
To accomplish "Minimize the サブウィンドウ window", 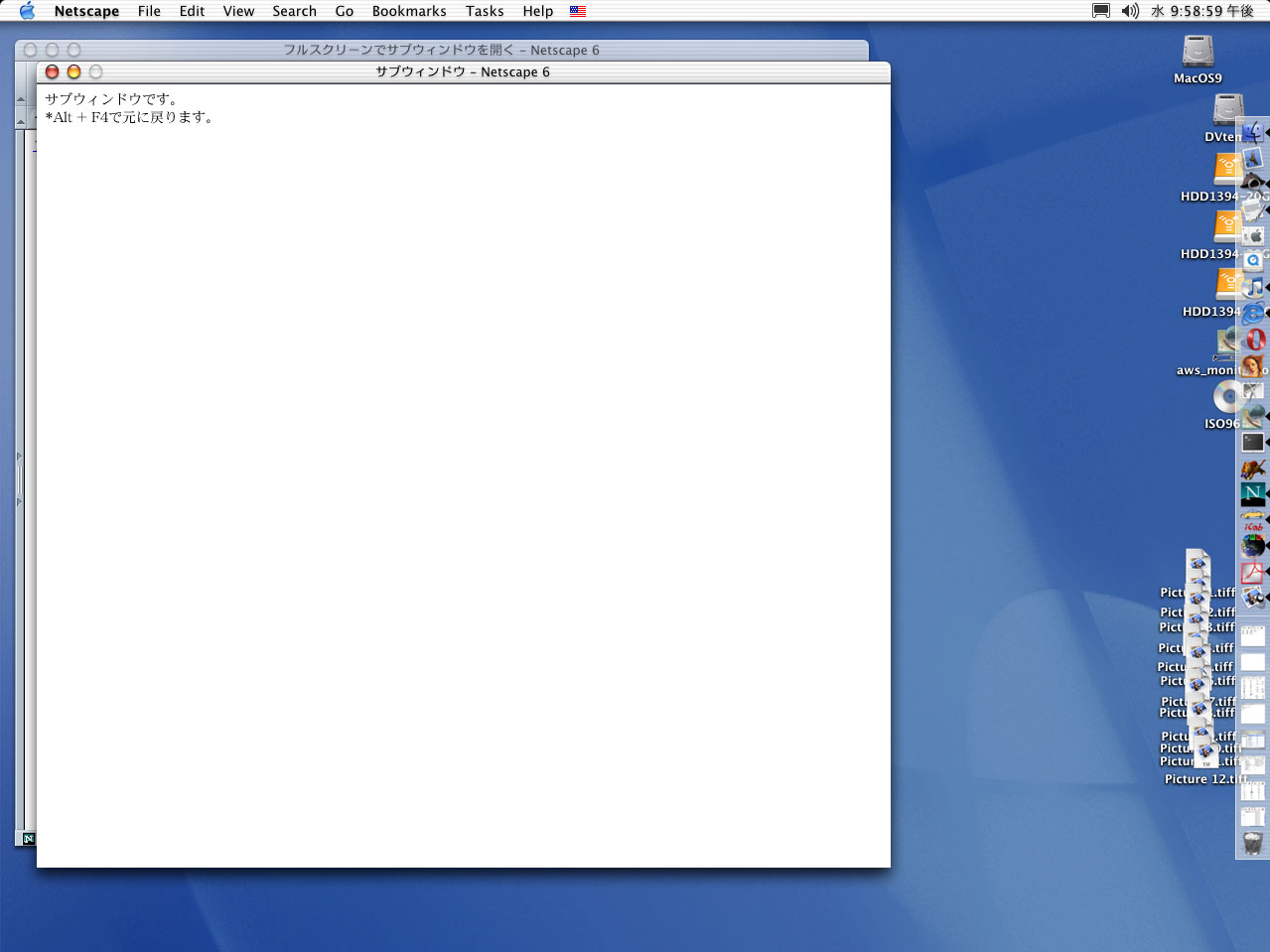I will (x=73, y=71).
